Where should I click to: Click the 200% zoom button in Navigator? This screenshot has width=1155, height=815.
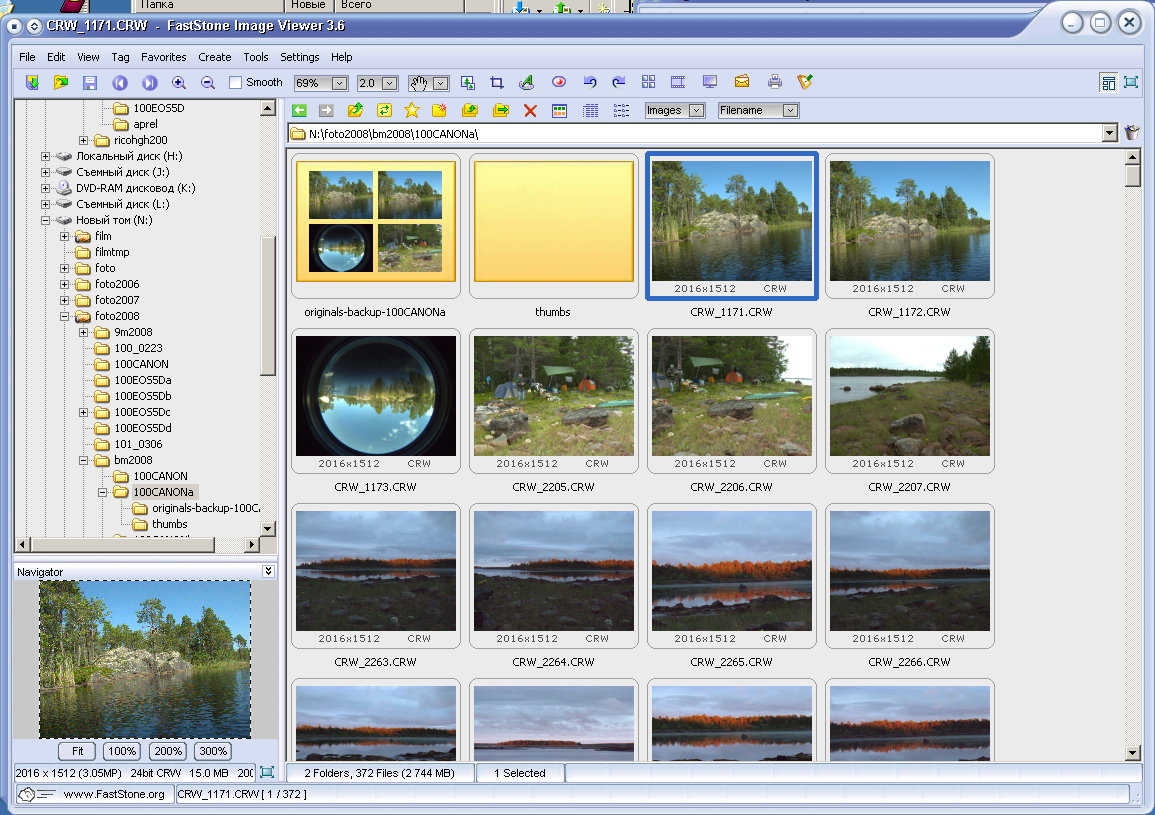click(168, 751)
